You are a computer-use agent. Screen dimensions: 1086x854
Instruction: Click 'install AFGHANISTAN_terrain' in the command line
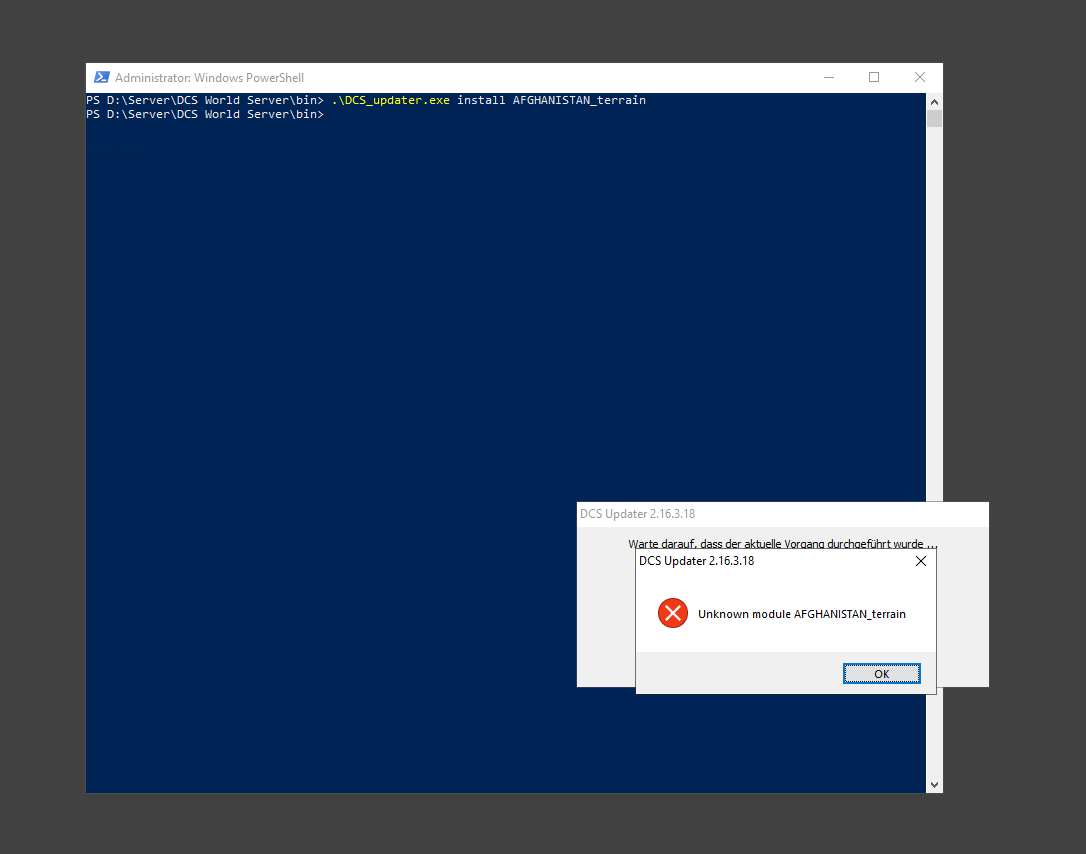(551, 100)
